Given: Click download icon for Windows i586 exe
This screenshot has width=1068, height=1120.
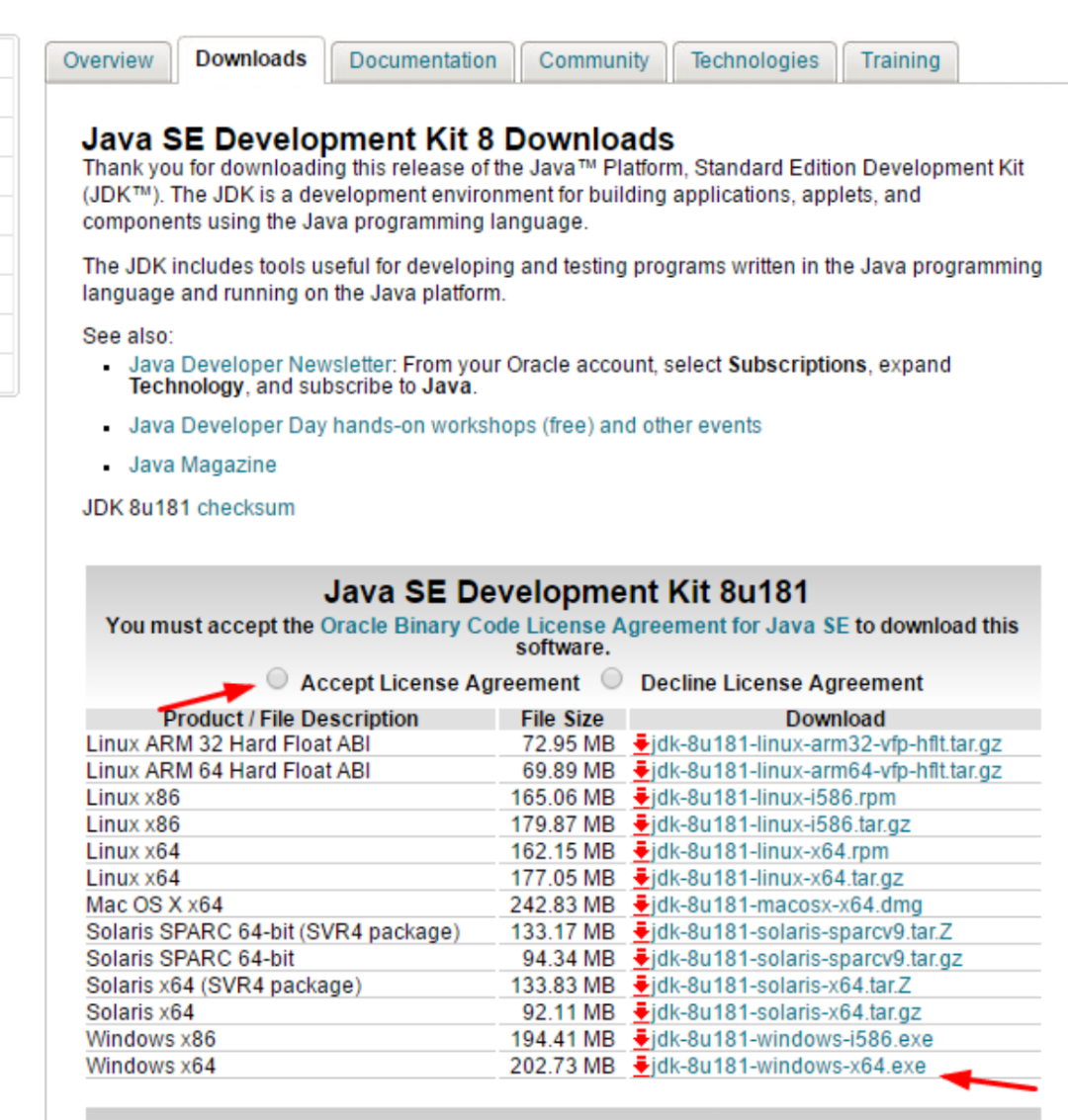Looking at the screenshot, I should coord(641,1039).
